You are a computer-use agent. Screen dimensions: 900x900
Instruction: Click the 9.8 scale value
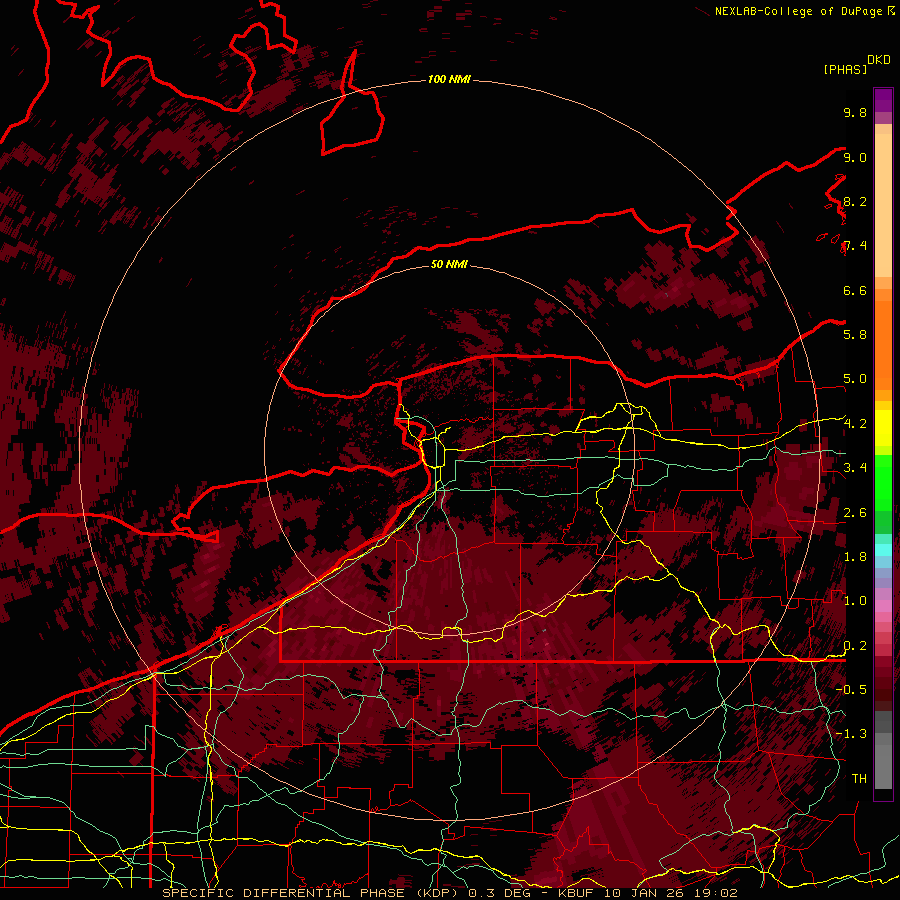coord(855,112)
